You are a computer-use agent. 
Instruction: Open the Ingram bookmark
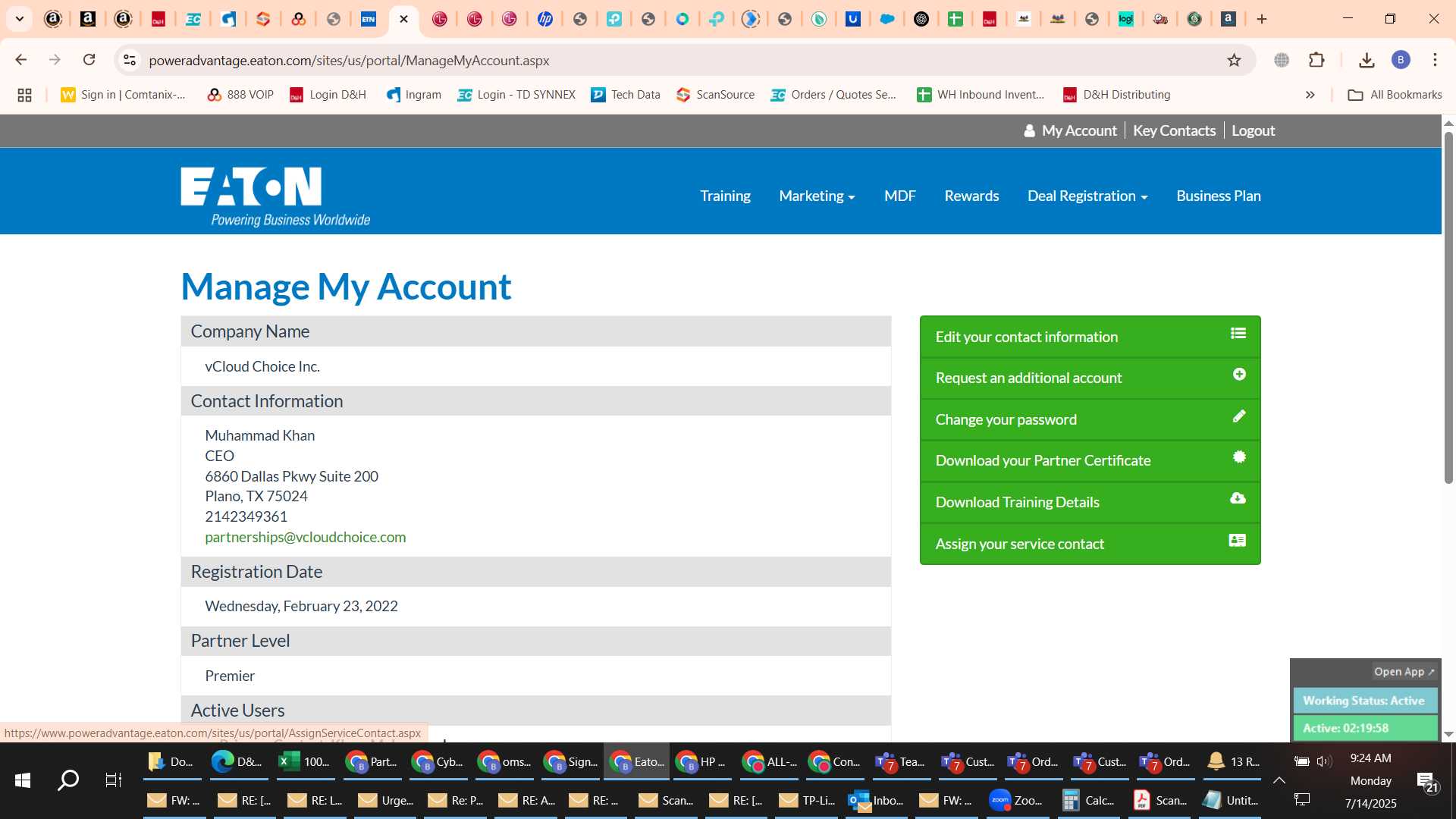coord(413,95)
